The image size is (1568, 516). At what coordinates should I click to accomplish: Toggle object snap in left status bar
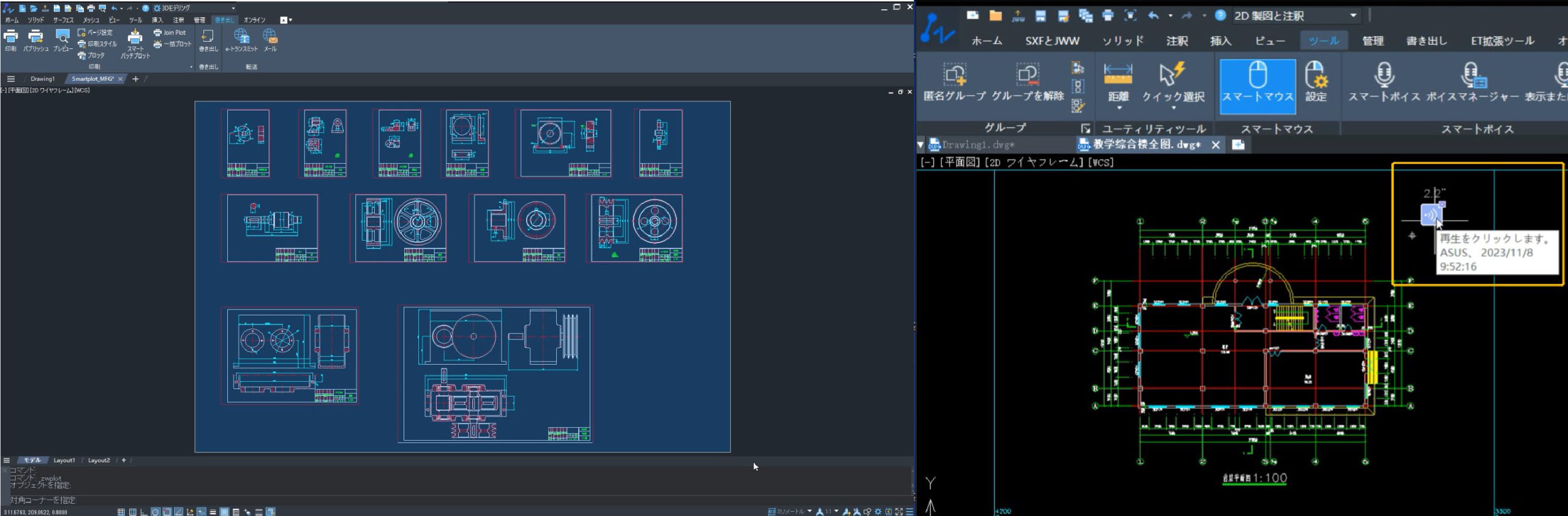(167, 512)
